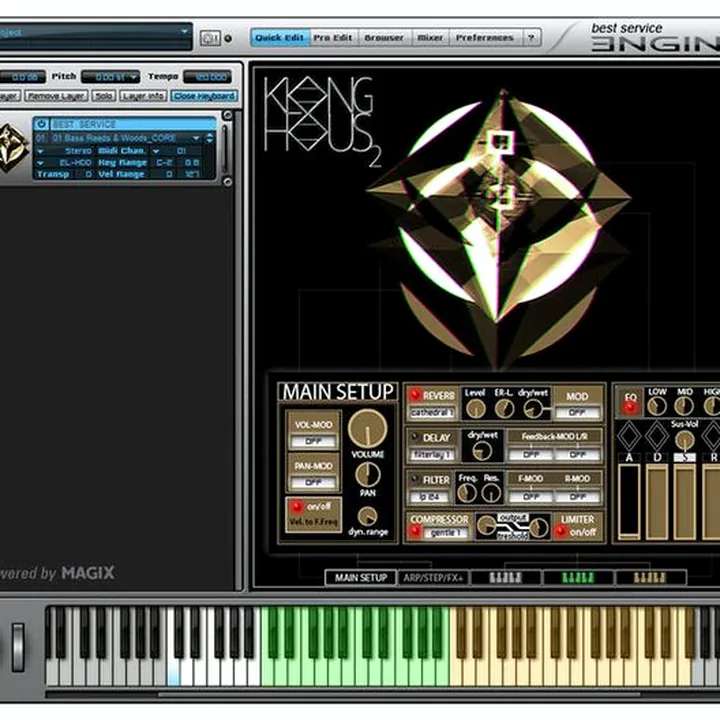Open the Mixer tab
This screenshot has width=720, height=720.
(x=430, y=38)
